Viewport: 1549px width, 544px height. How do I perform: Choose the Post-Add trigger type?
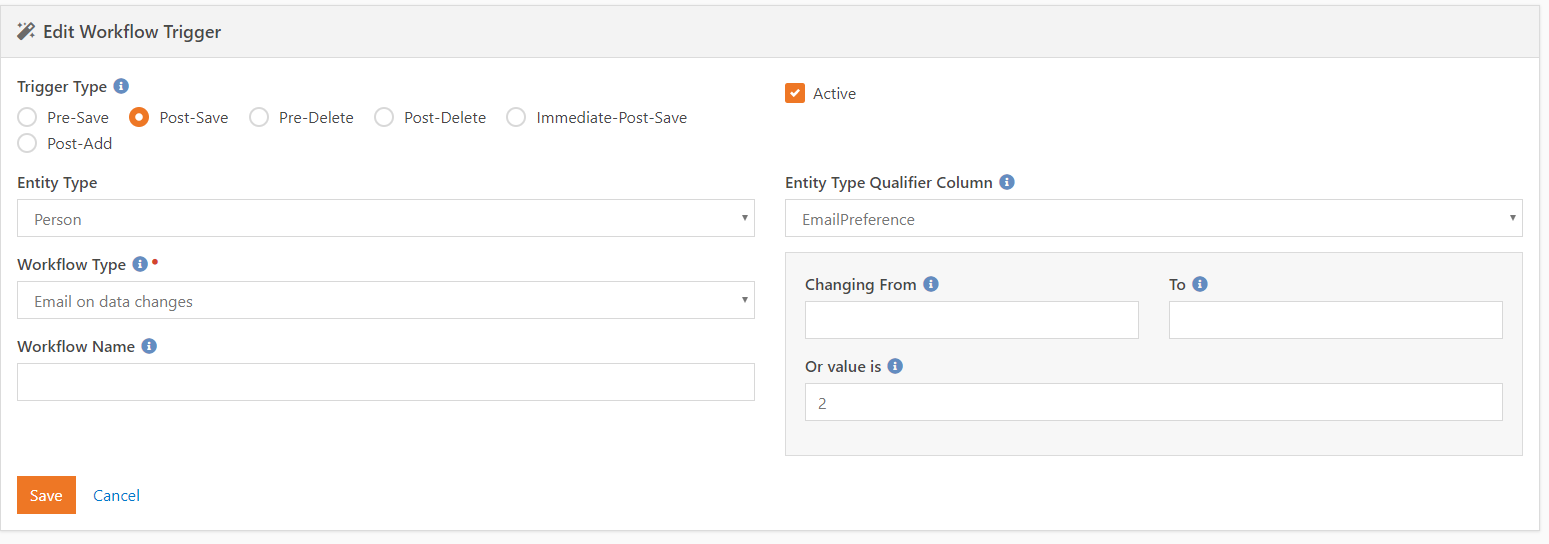click(27, 144)
